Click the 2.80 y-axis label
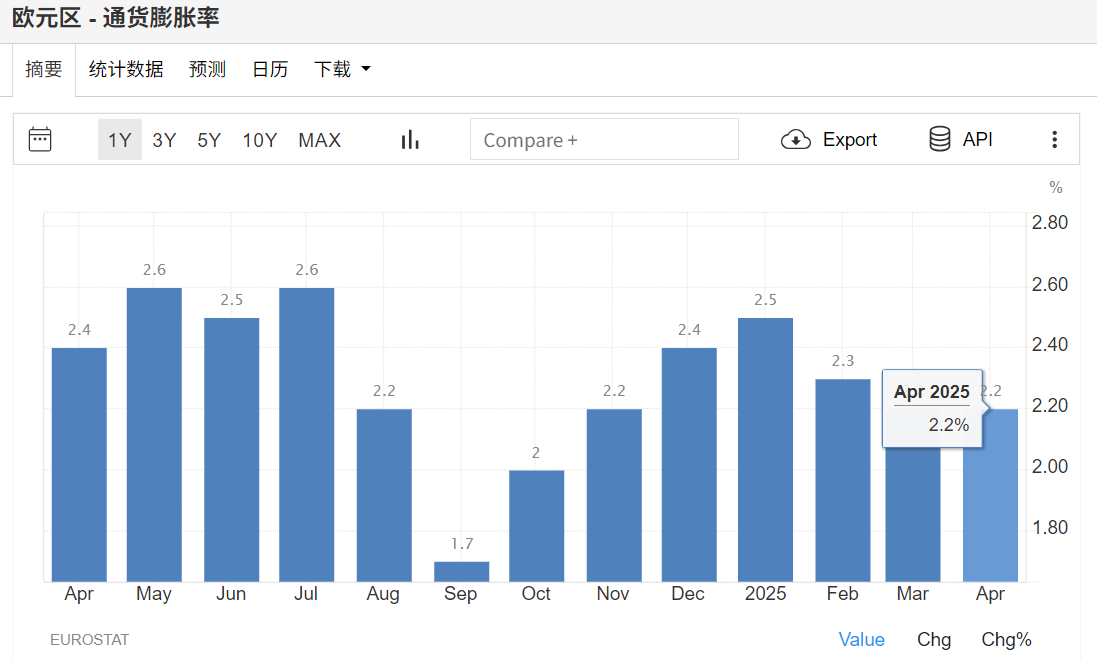 tap(1049, 222)
